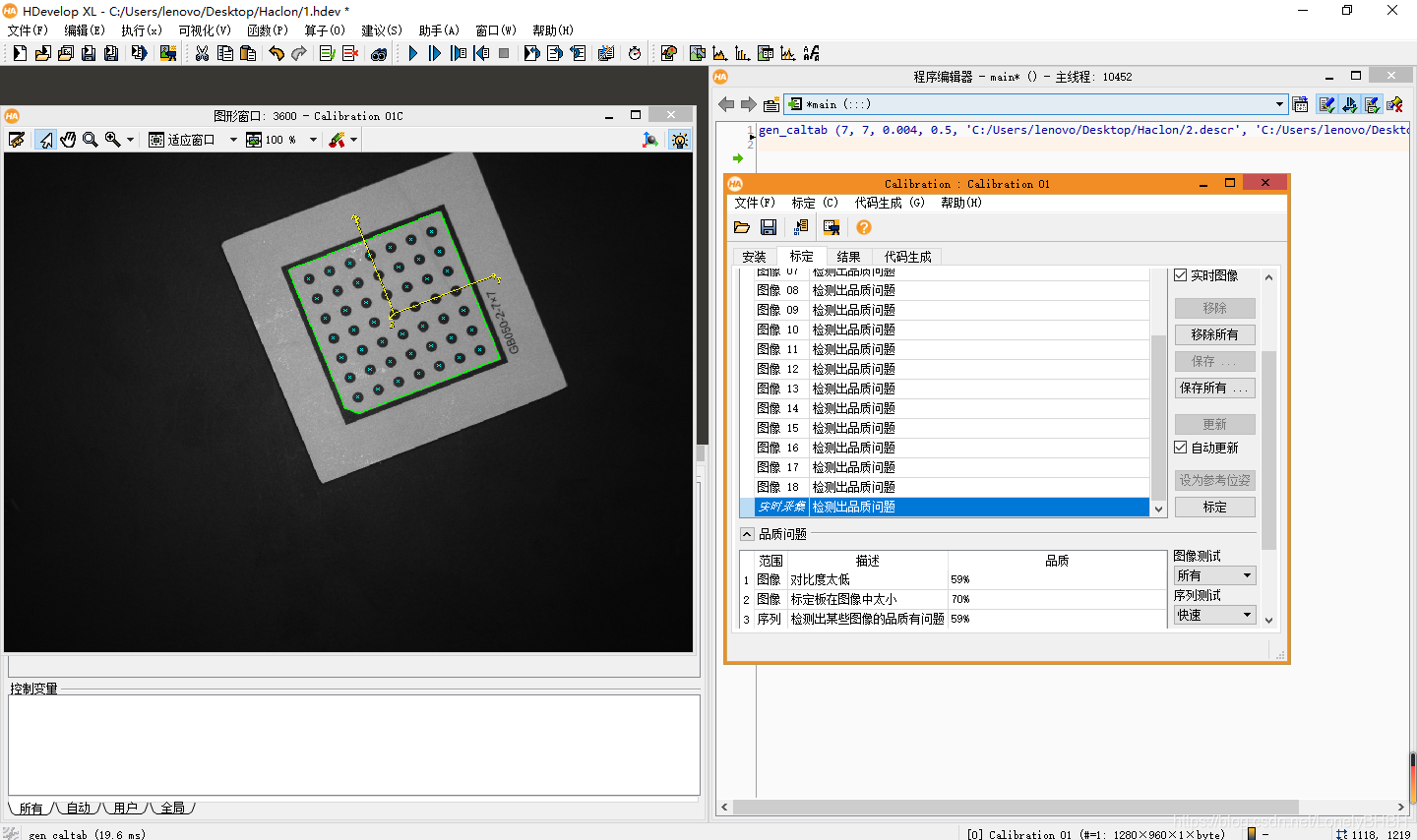Viewport: 1417px width, 840px height.
Task: Click the Run program play icon
Action: pos(412,53)
